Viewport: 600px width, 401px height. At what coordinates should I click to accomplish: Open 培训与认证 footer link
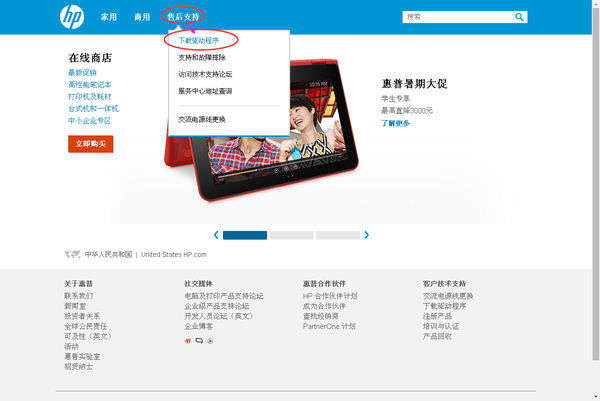[x=441, y=326]
